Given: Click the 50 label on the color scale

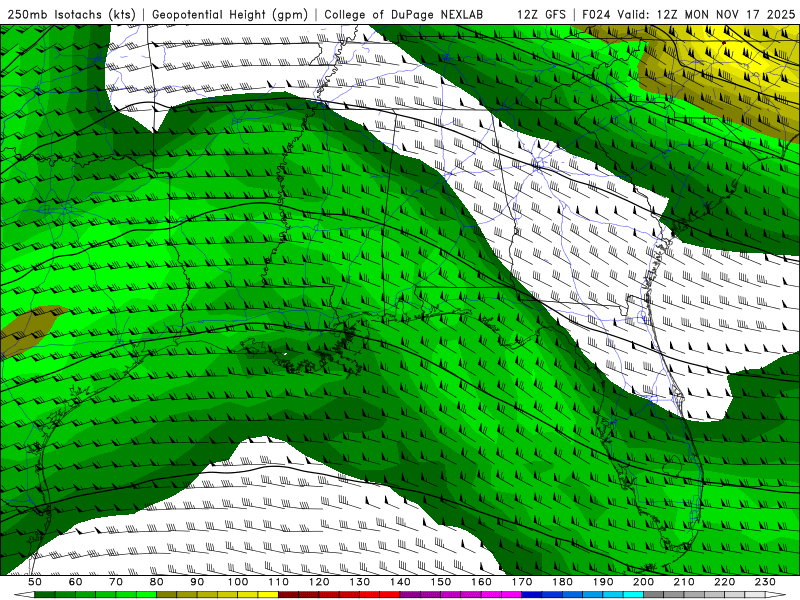Looking at the screenshot, I should tap(35, 582).
